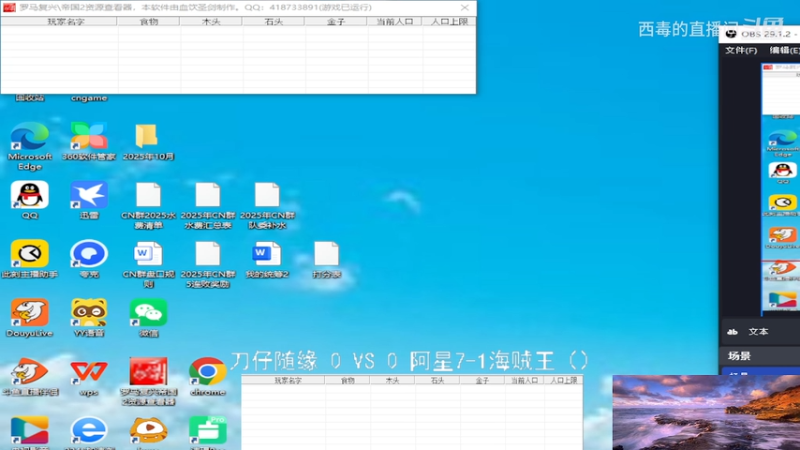
Task: Click the 场景 panel header in OBS
Action: (x=739, y=356)
